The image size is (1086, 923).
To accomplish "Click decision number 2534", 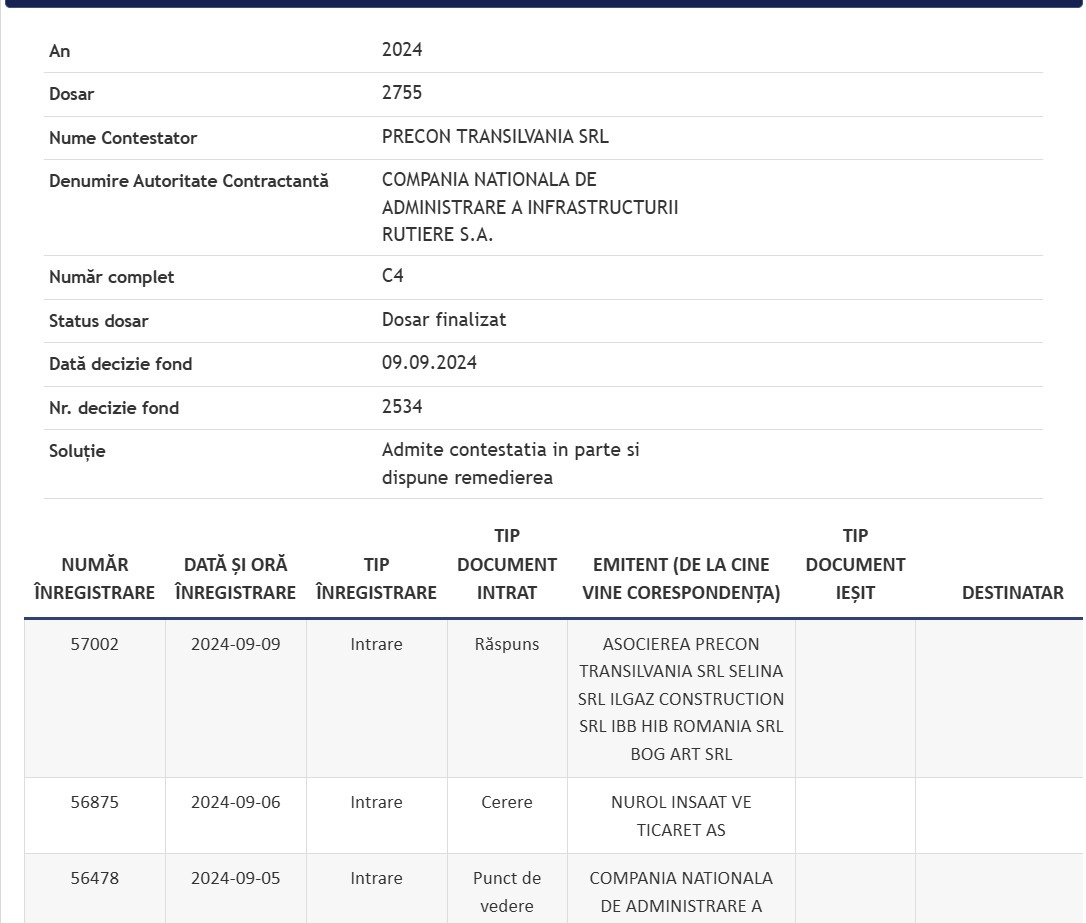I will (402, 406).
